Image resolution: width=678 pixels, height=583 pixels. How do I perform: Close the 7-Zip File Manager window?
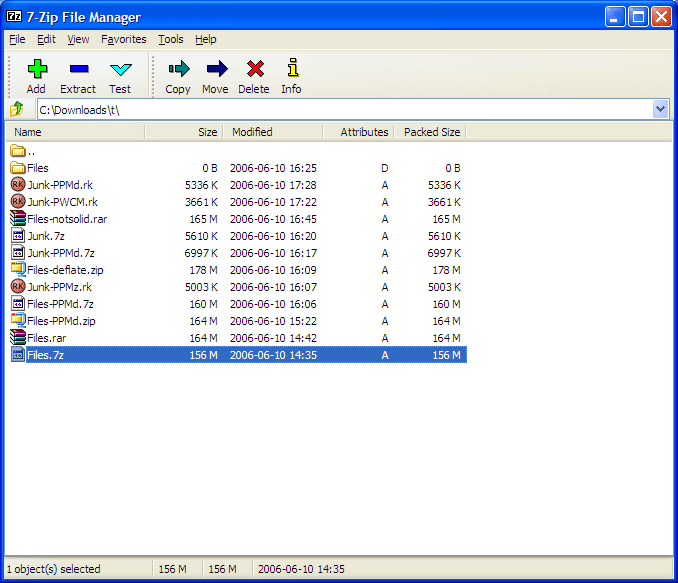pos(662,17)
